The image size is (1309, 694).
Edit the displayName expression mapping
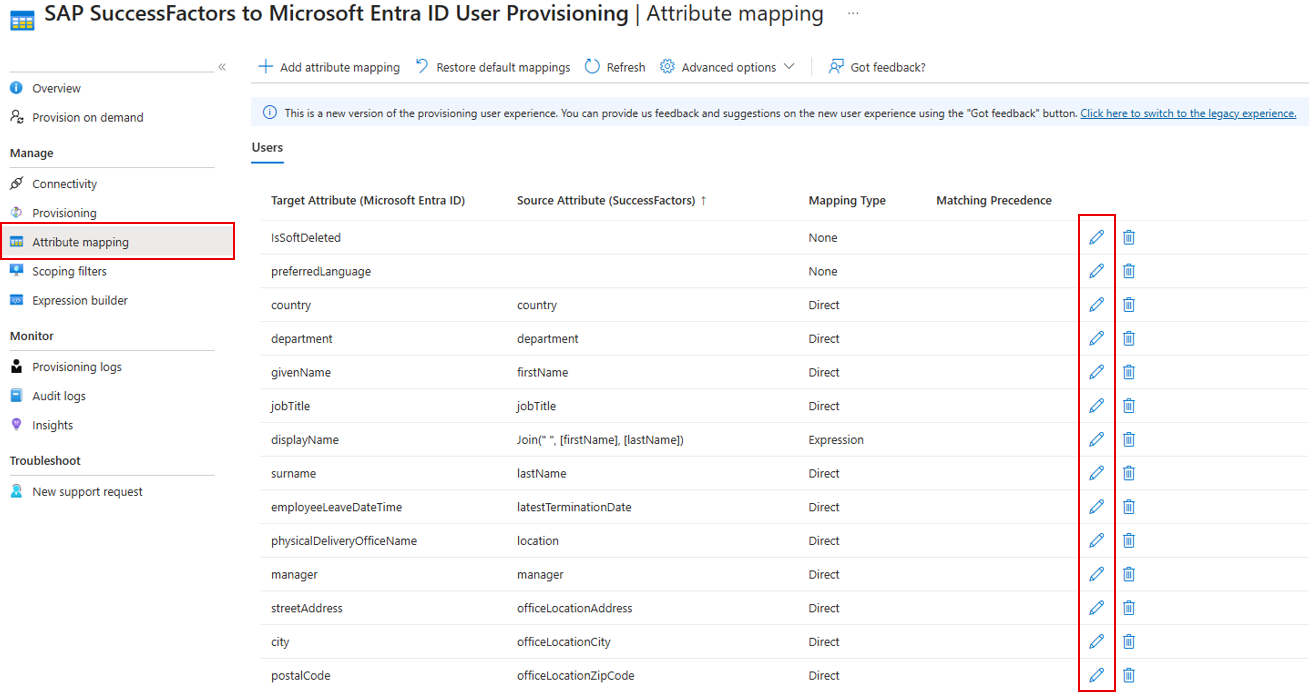point(1097,439)
